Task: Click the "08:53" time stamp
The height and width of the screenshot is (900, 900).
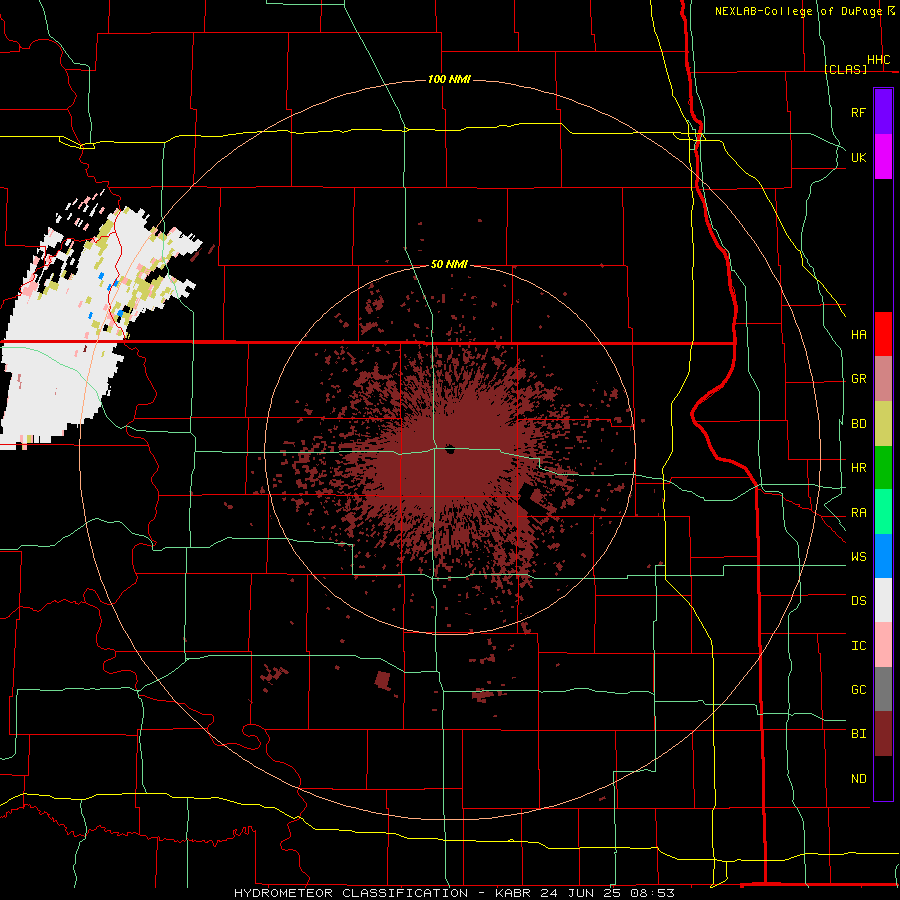Action: point(650,893)
